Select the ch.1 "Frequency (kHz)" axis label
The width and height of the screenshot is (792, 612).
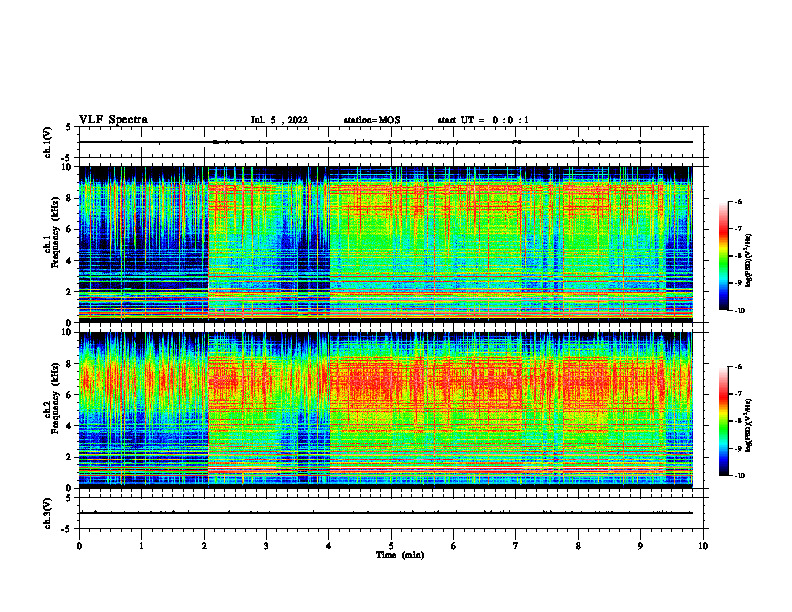coord(55,232)
